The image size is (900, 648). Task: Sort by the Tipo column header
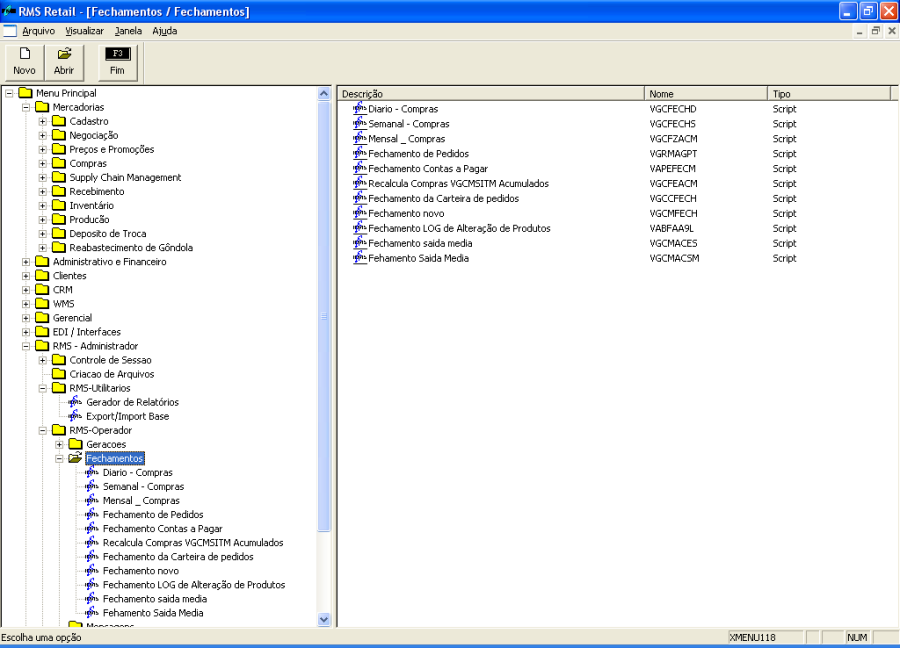[829, 94]
